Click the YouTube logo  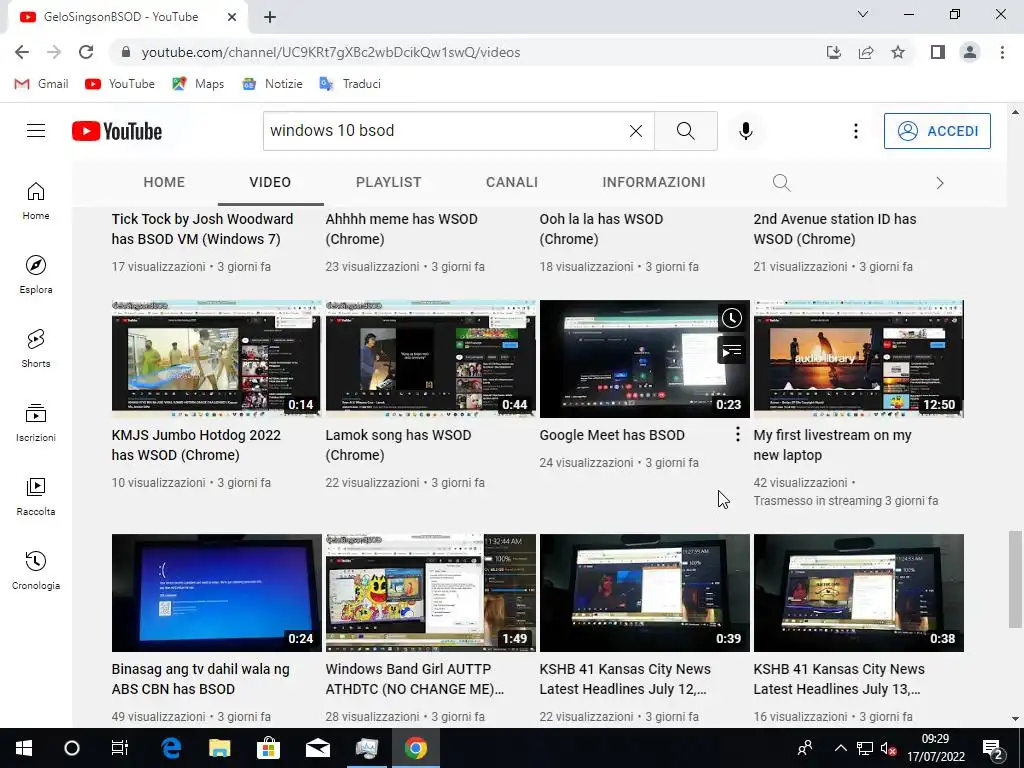(x=117, y=131)
